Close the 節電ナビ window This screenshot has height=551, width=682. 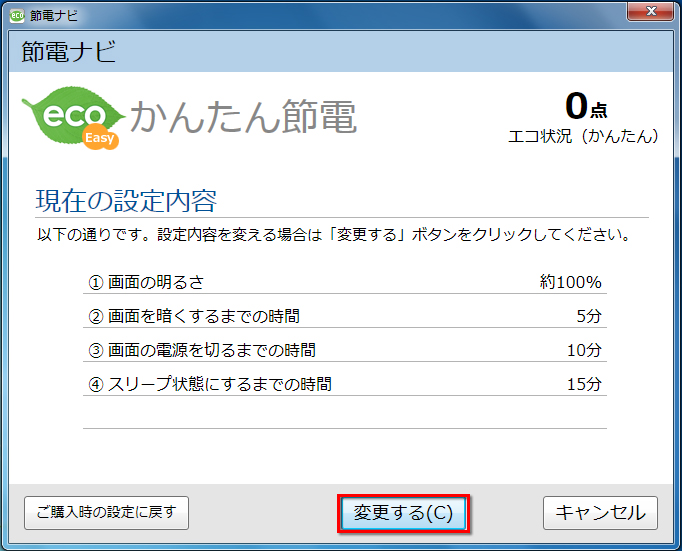[x=651, y=11]
